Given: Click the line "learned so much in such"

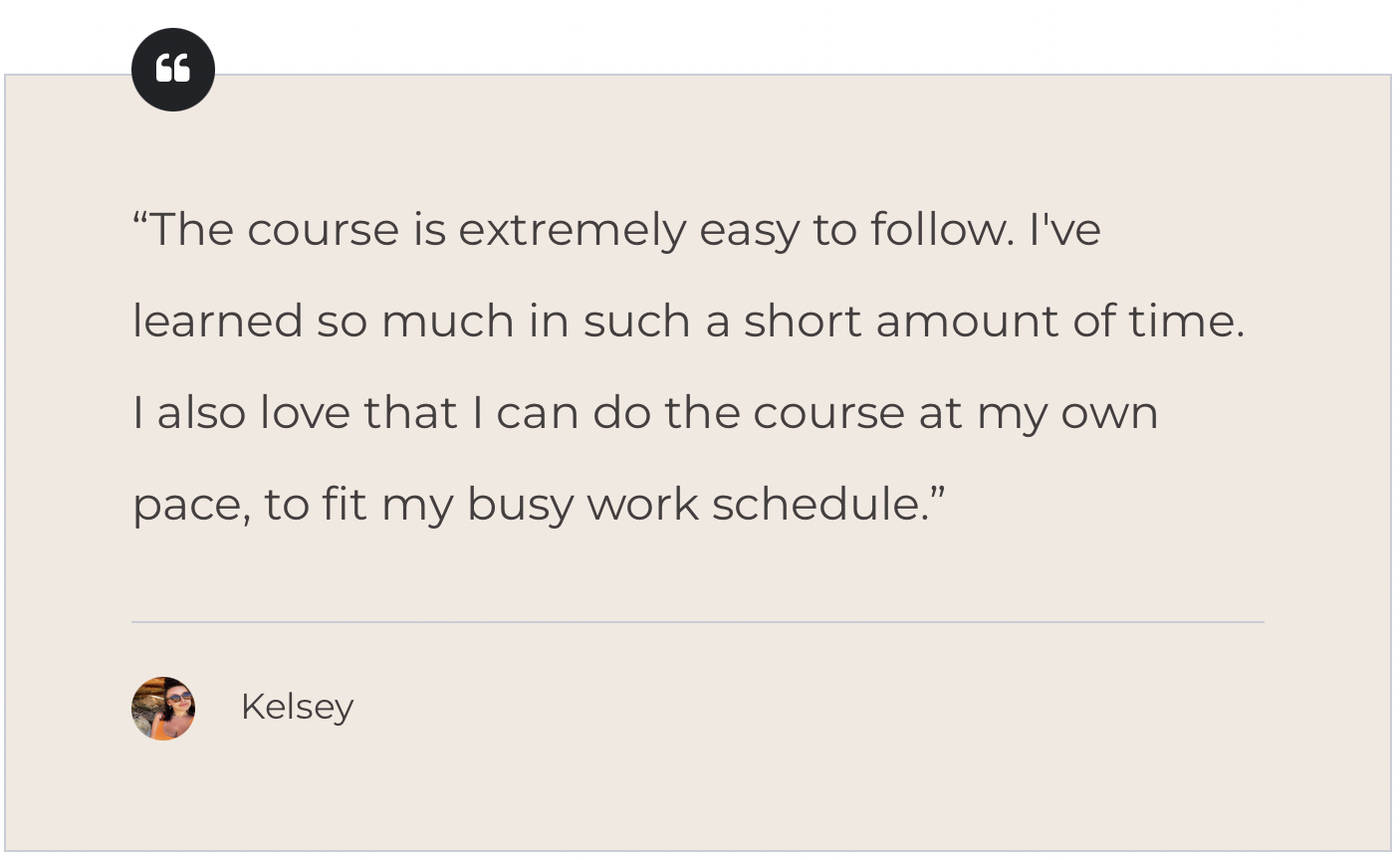Looking at the screenshot, I should pyautogui.click(x=689, y=322).
